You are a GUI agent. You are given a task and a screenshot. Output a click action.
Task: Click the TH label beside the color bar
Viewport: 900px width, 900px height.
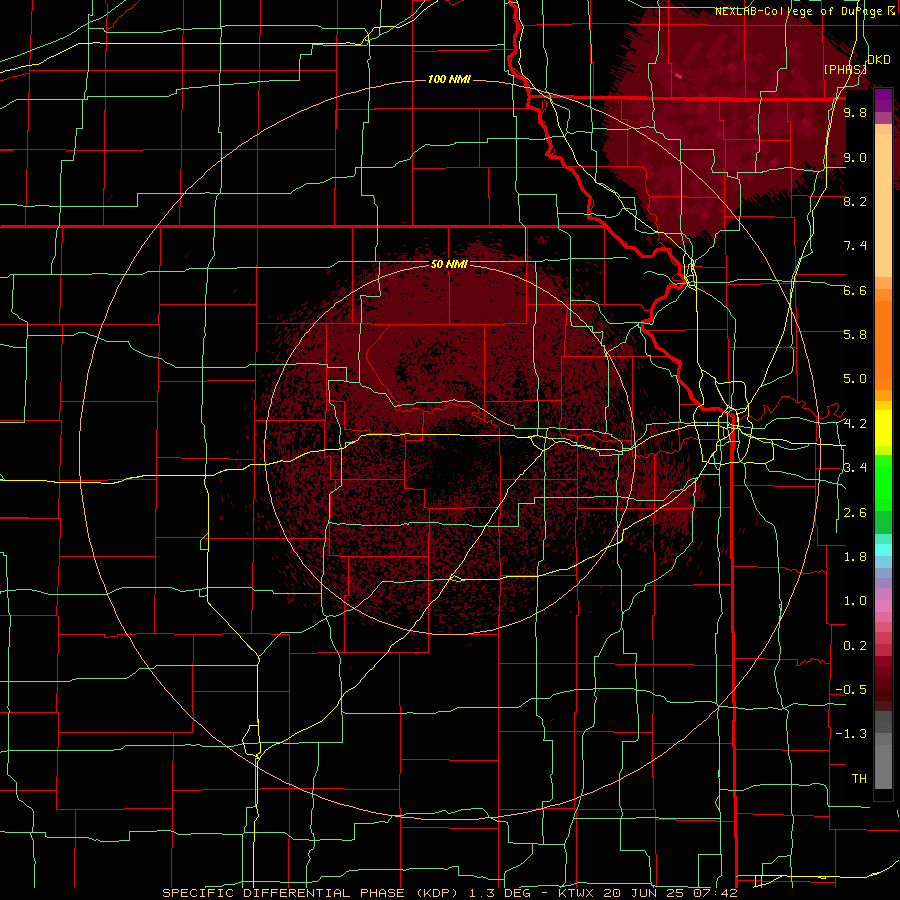click(x=859, y=779)
